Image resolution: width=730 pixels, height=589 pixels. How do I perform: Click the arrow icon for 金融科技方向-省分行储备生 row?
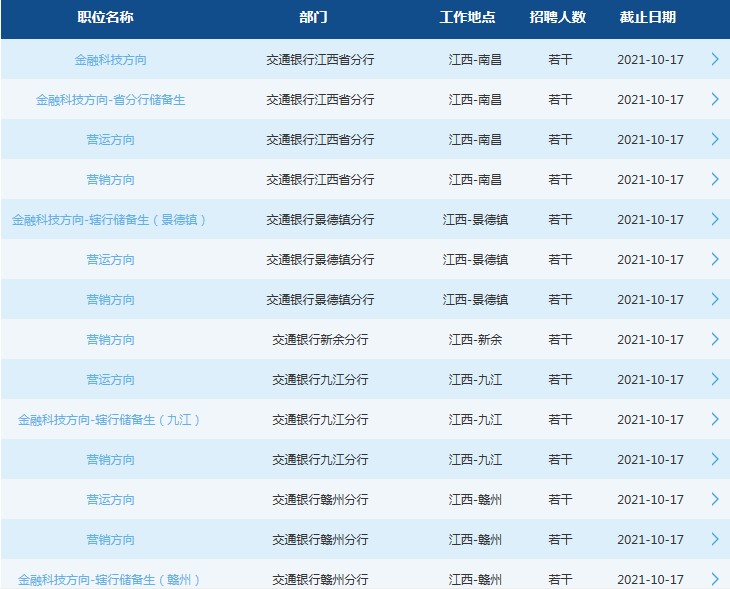[x=715, y=99]
